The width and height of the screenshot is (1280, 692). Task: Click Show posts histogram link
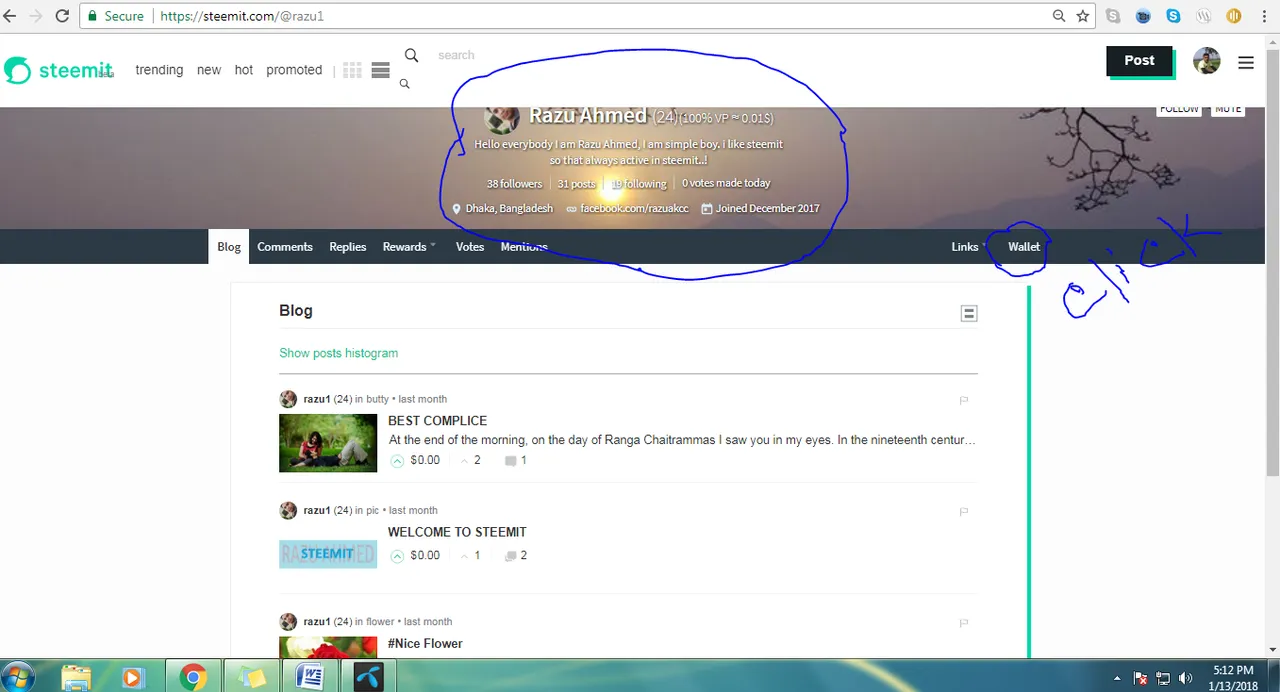click(x=338, y=353)
